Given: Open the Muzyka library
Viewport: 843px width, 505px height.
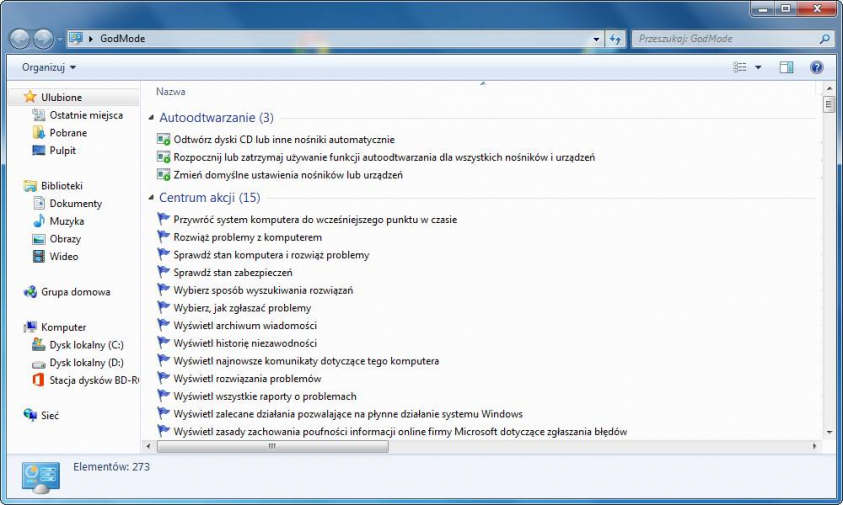Looking at the screenshot, I should 66,221.
